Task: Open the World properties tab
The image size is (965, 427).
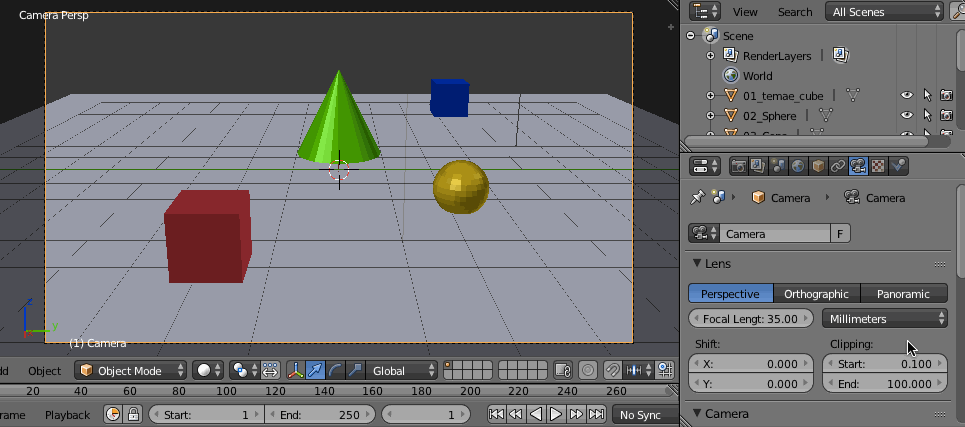Action: (x=798, y=166)
